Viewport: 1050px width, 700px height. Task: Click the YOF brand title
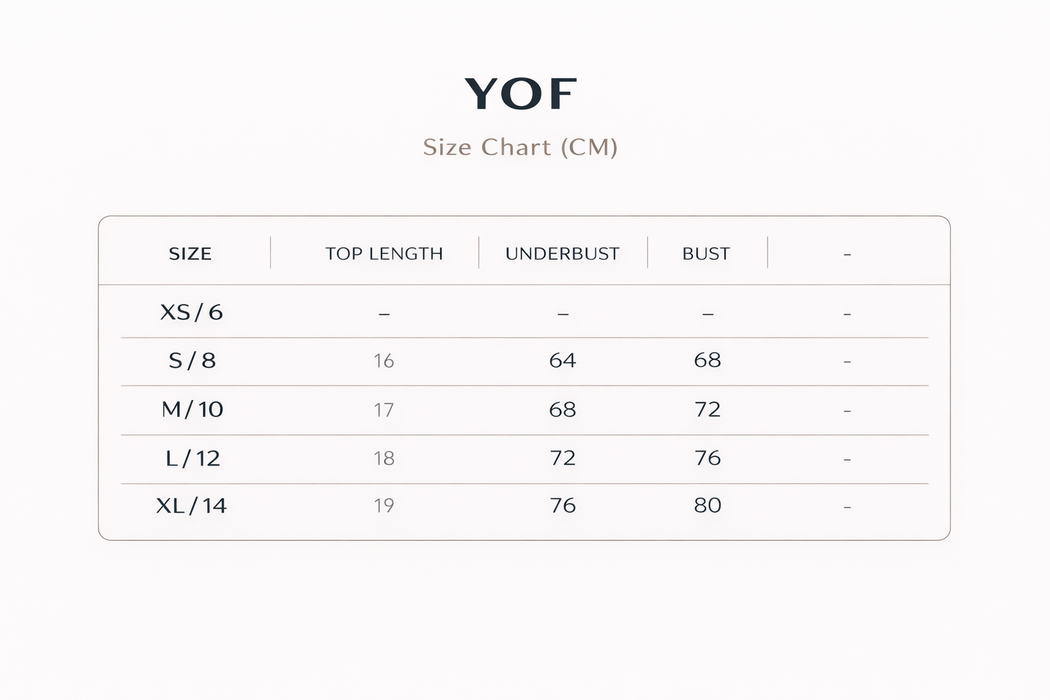(x=521, y=94)
